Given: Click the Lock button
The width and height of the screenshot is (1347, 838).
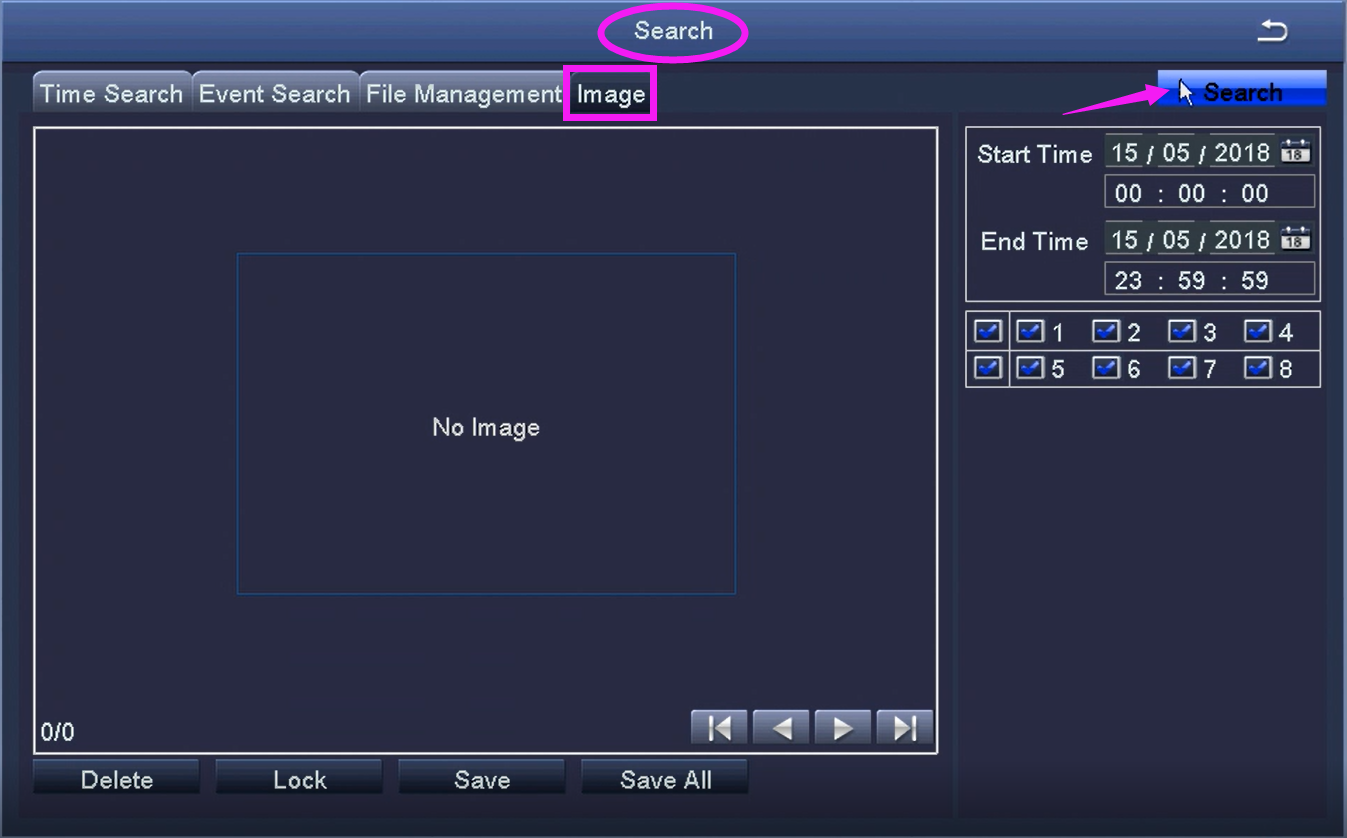Looking at the screenshot, I should [299, 779].
